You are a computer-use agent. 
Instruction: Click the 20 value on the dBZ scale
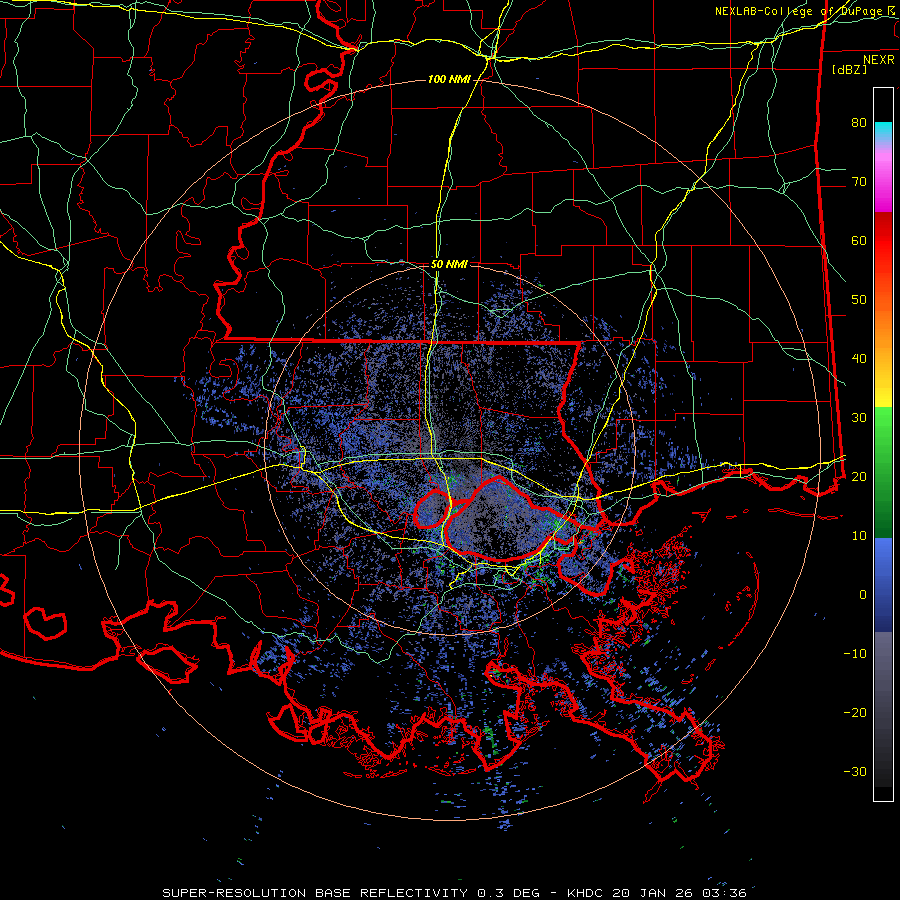[859, 477]
